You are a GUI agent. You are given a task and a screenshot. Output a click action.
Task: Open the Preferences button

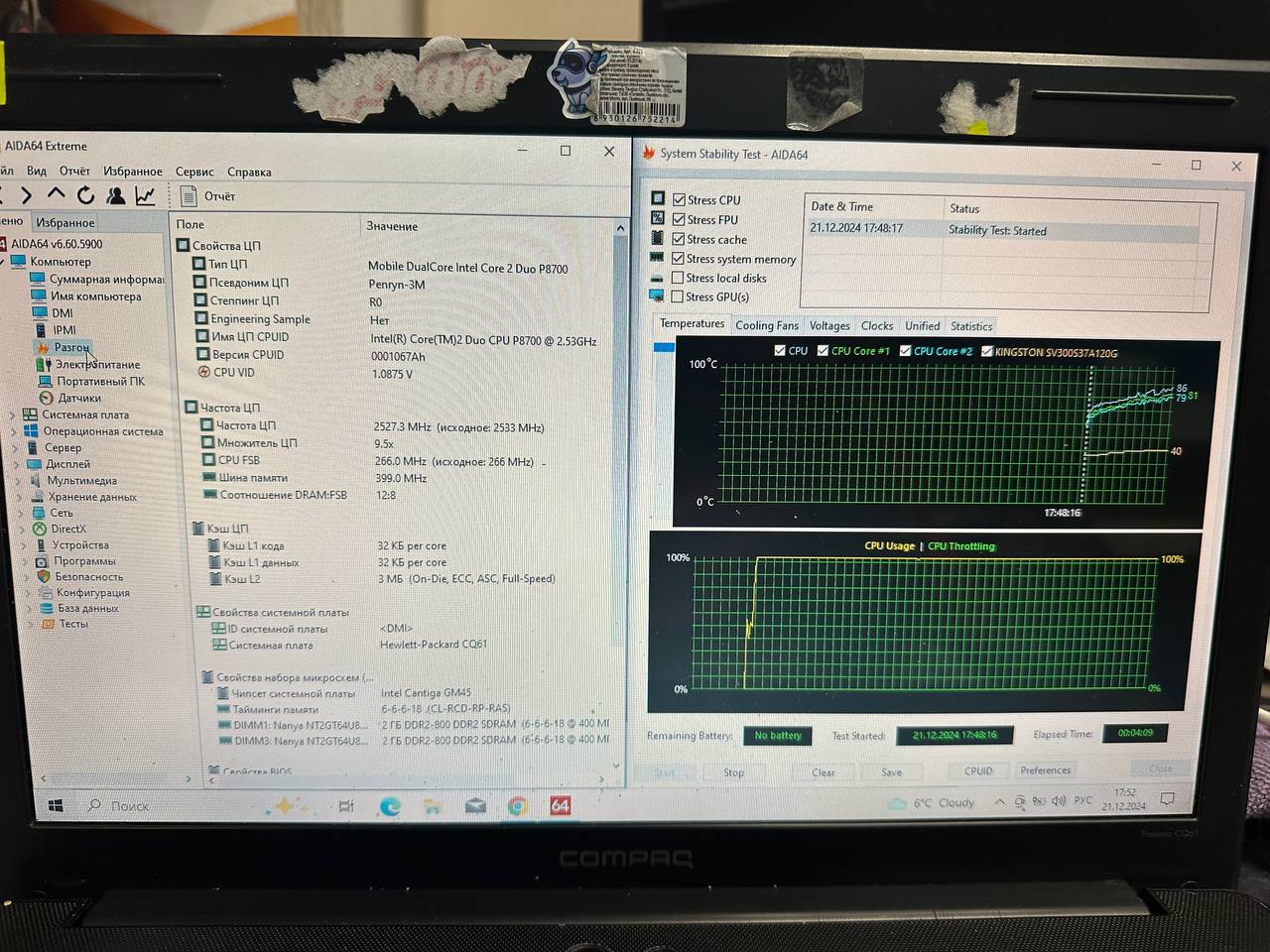point(1046,770)
